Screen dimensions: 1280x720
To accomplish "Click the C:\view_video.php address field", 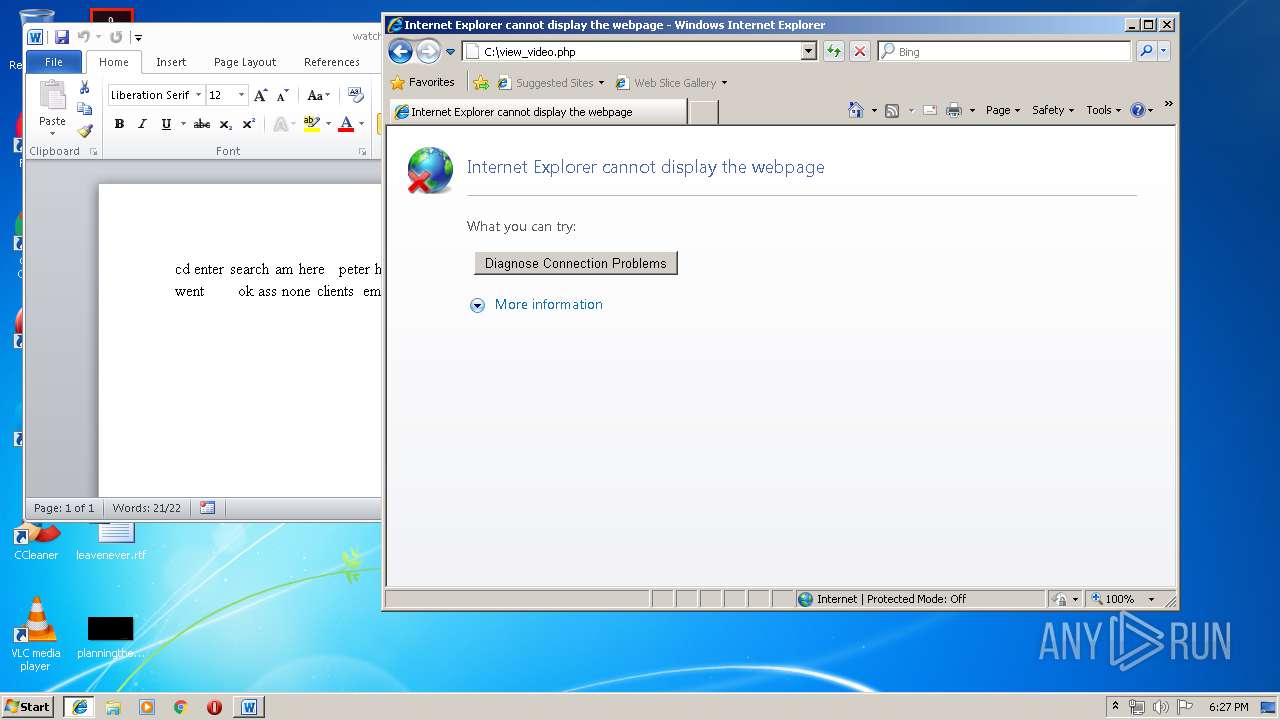I will (x=640, y=52).
